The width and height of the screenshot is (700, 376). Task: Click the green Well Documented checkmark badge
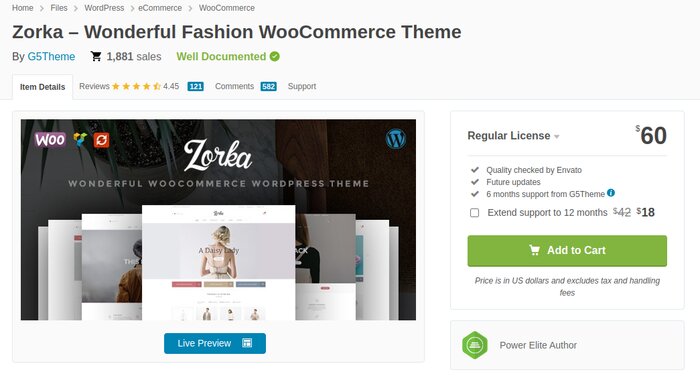pos(275,56)
